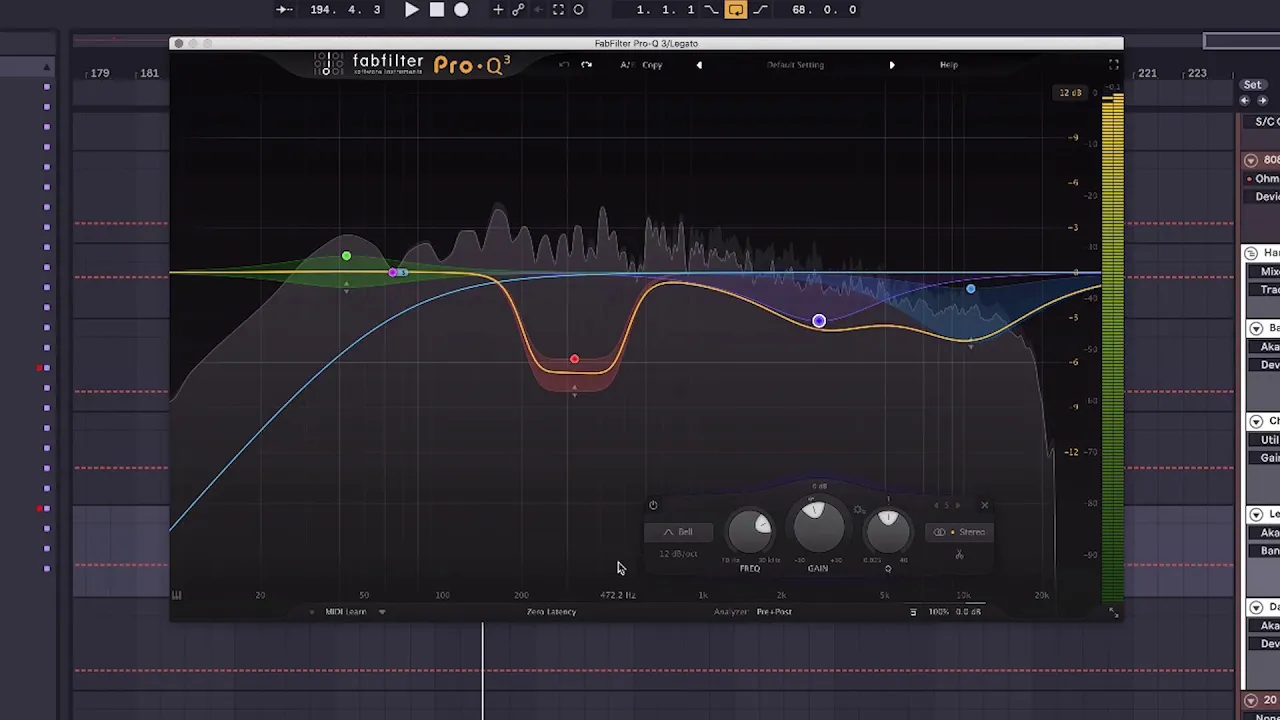Collapse the bottom track numbered 20
The height and width of the screenshot is (720, 1280).
(1251, 701)
